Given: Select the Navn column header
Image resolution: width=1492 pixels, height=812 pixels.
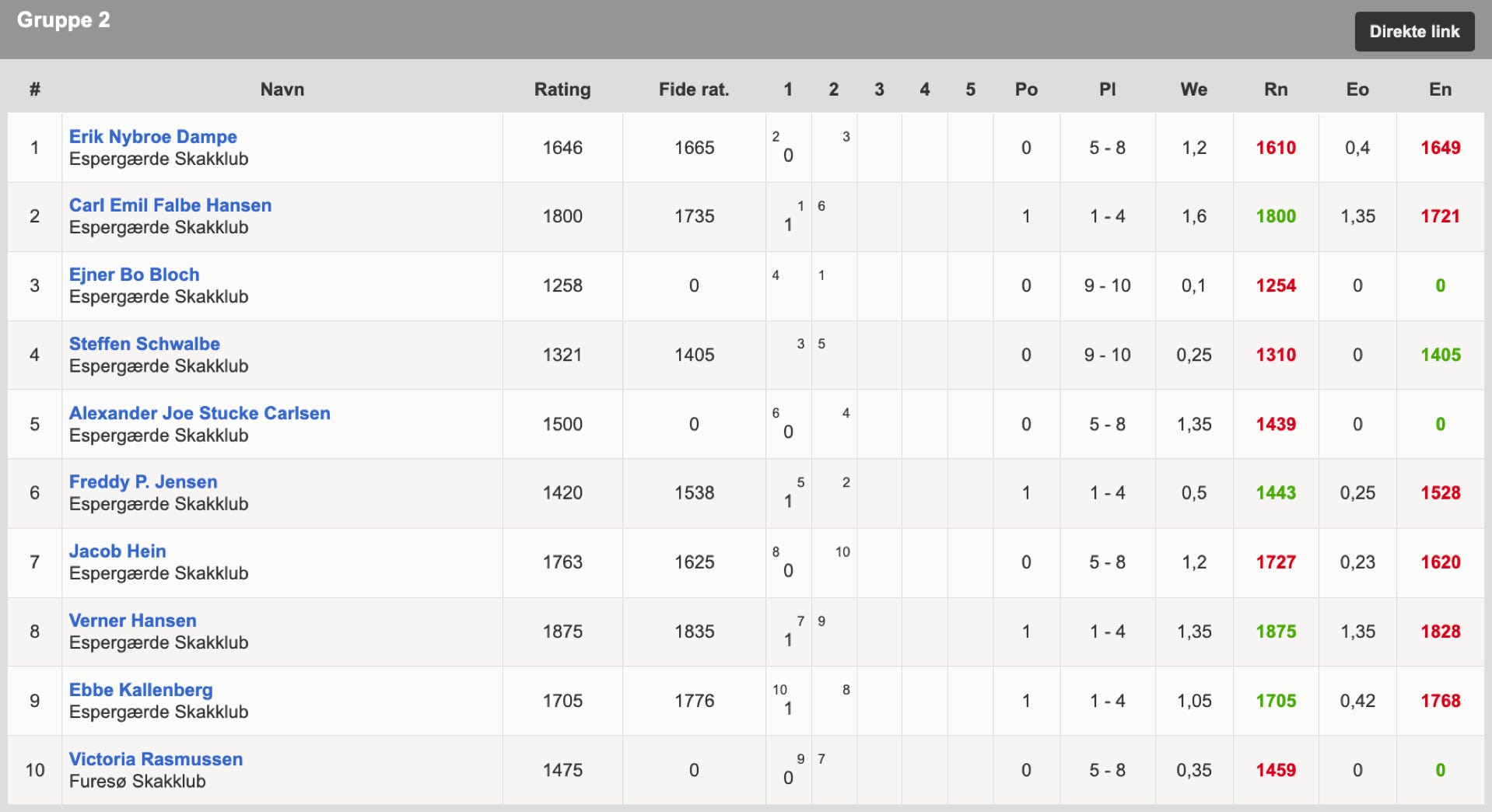Looking at the screenshot, I should tap(282, 89).
